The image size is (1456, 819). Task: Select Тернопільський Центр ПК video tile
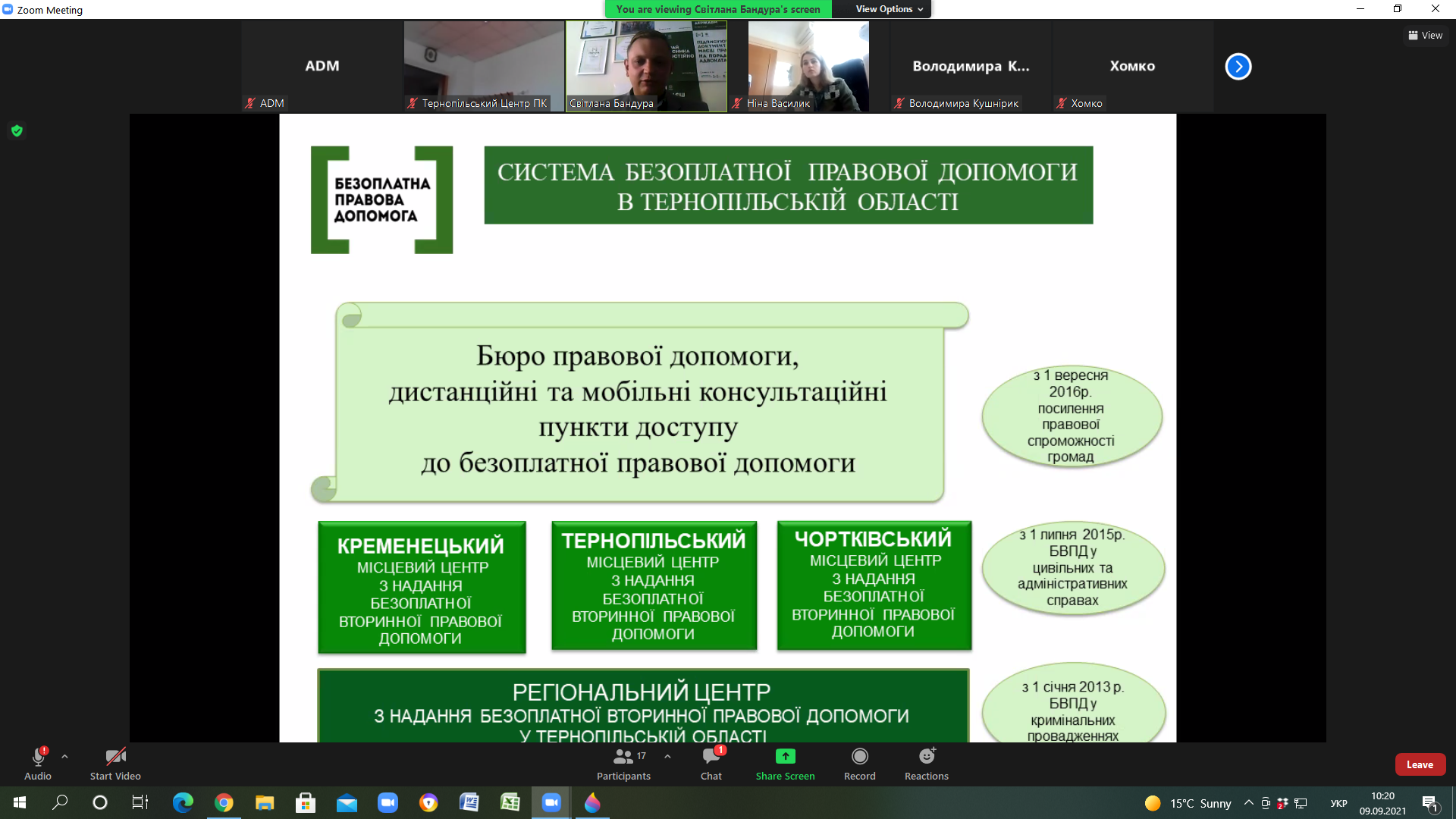484,67
